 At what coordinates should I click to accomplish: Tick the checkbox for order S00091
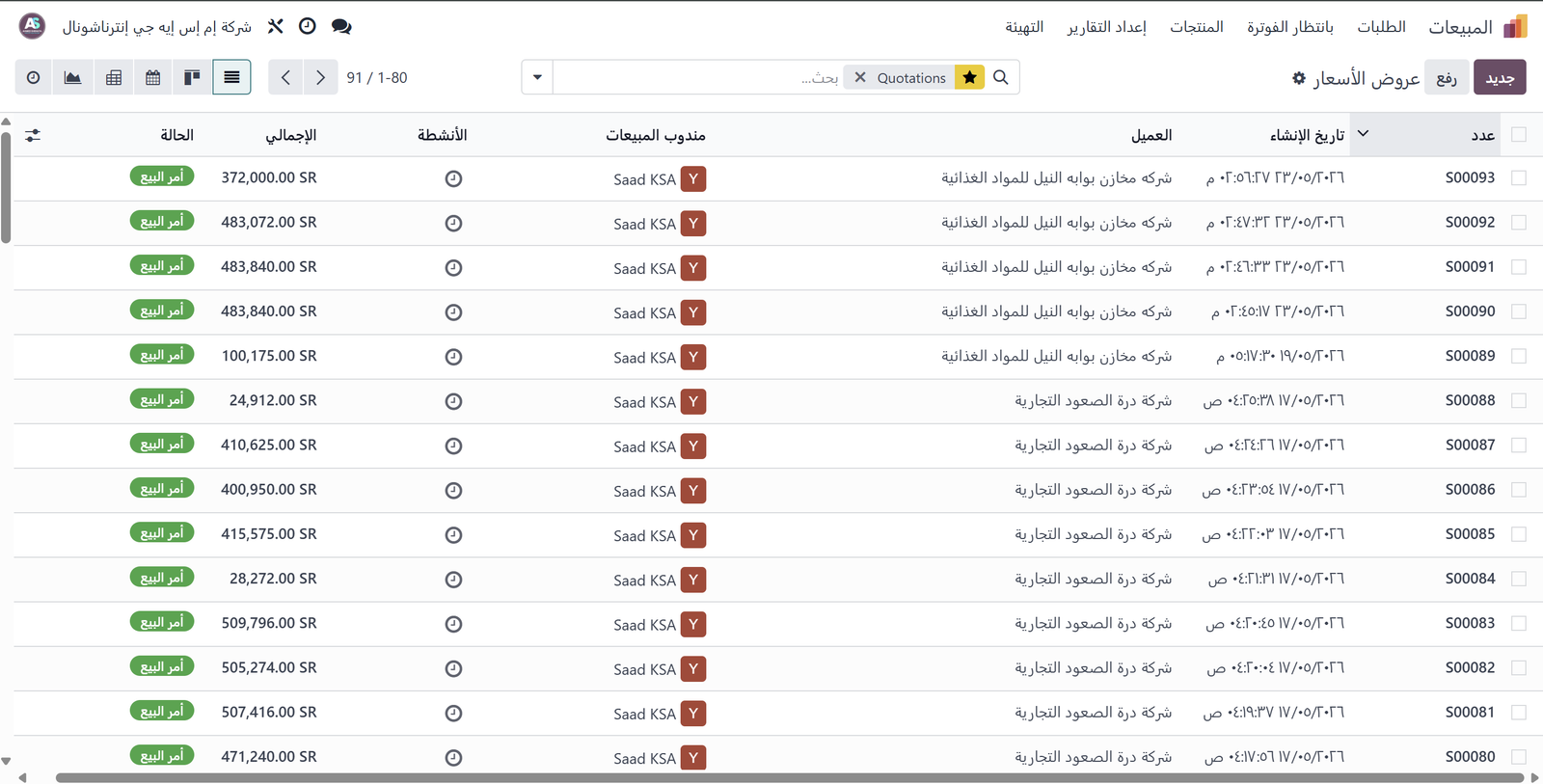[1519, 267]
